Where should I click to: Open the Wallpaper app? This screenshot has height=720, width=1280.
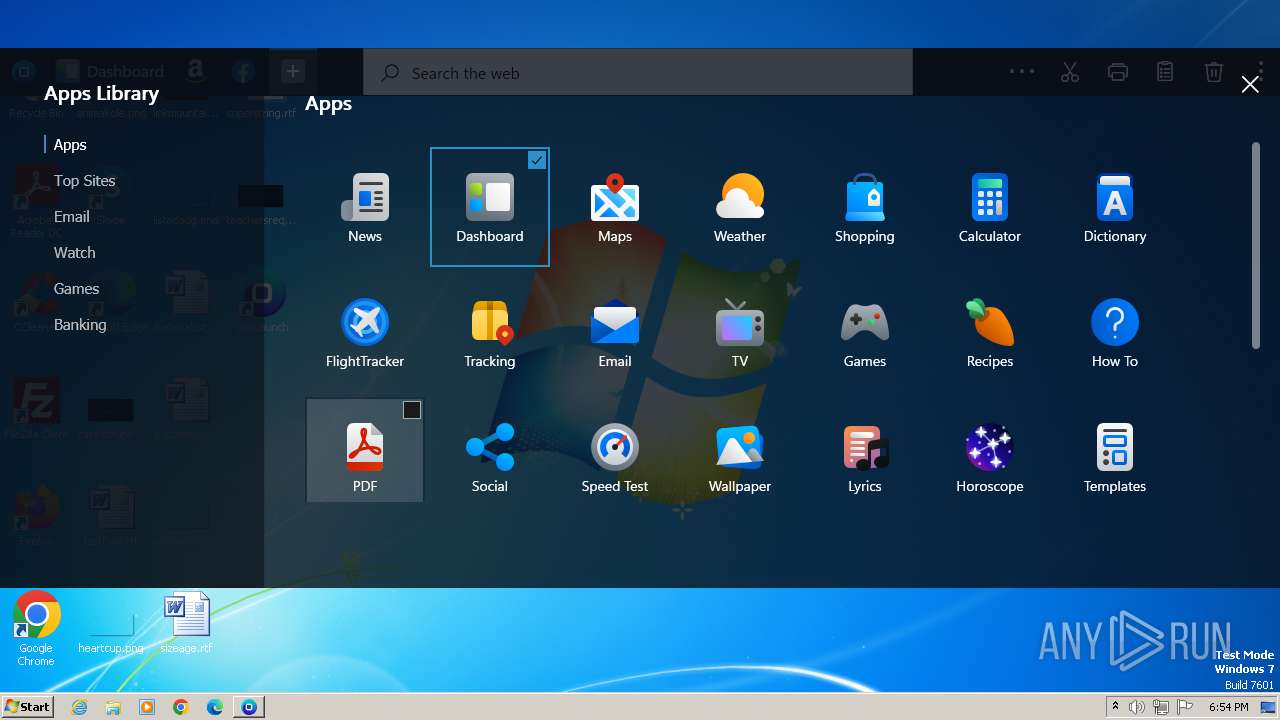pyautogui.click(x=740, y=457)
